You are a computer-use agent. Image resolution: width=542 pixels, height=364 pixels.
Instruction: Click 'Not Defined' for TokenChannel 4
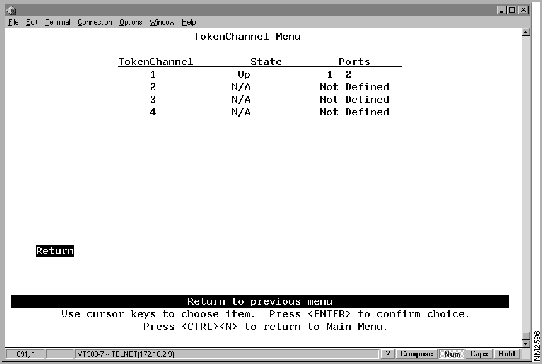(354, 112)
